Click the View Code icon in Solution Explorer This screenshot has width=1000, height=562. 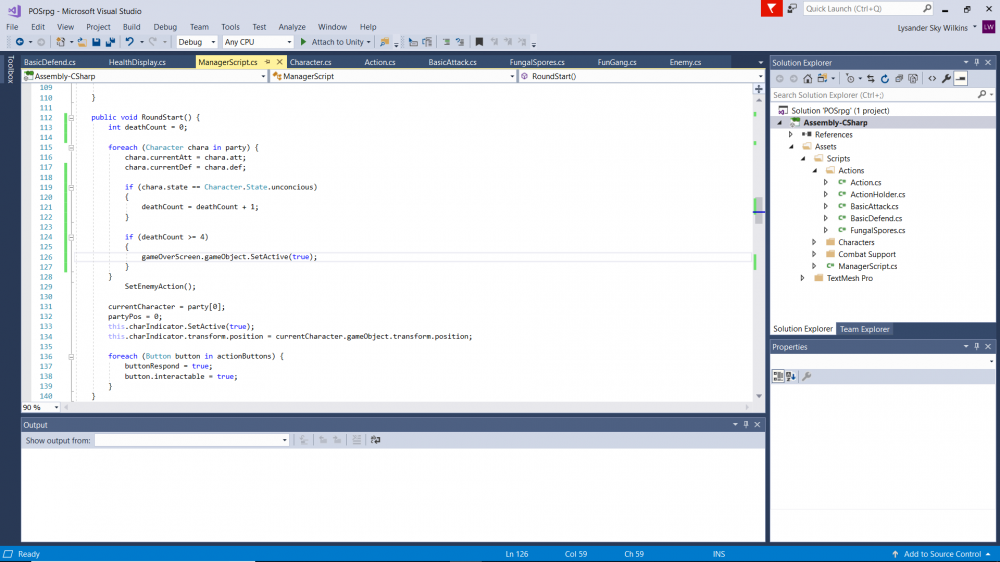point(931,78)
